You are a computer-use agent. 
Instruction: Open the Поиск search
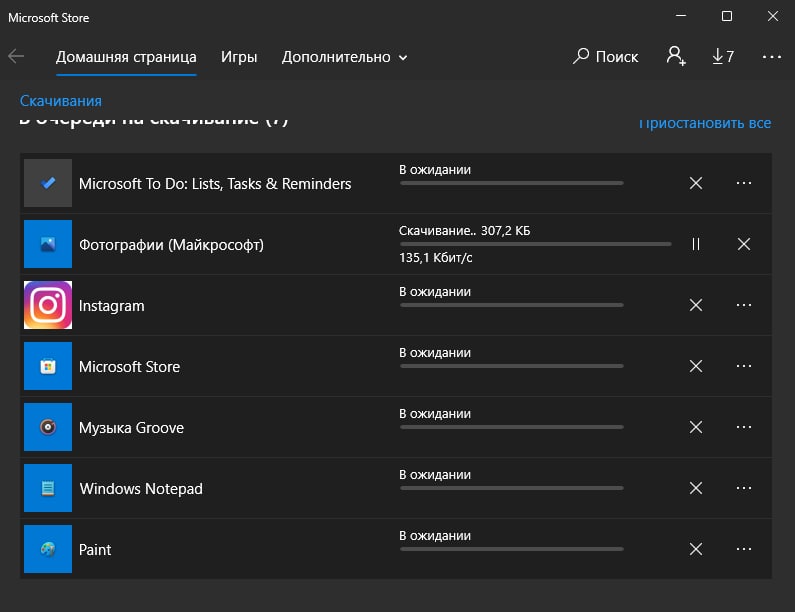tap(605, 56)
